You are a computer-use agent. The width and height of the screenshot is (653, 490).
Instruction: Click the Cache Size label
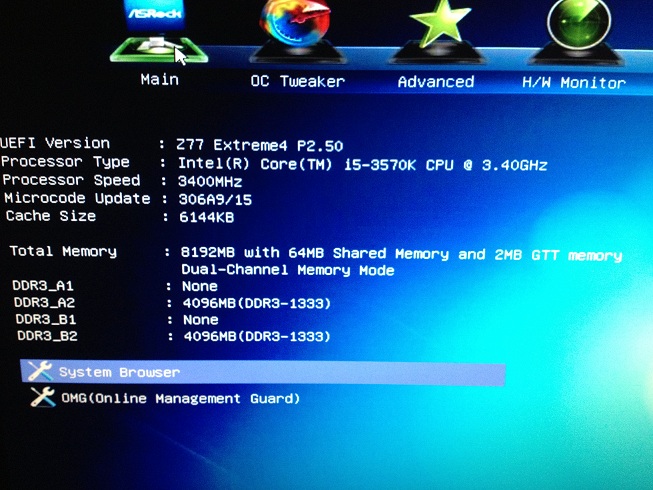point(51,216)
